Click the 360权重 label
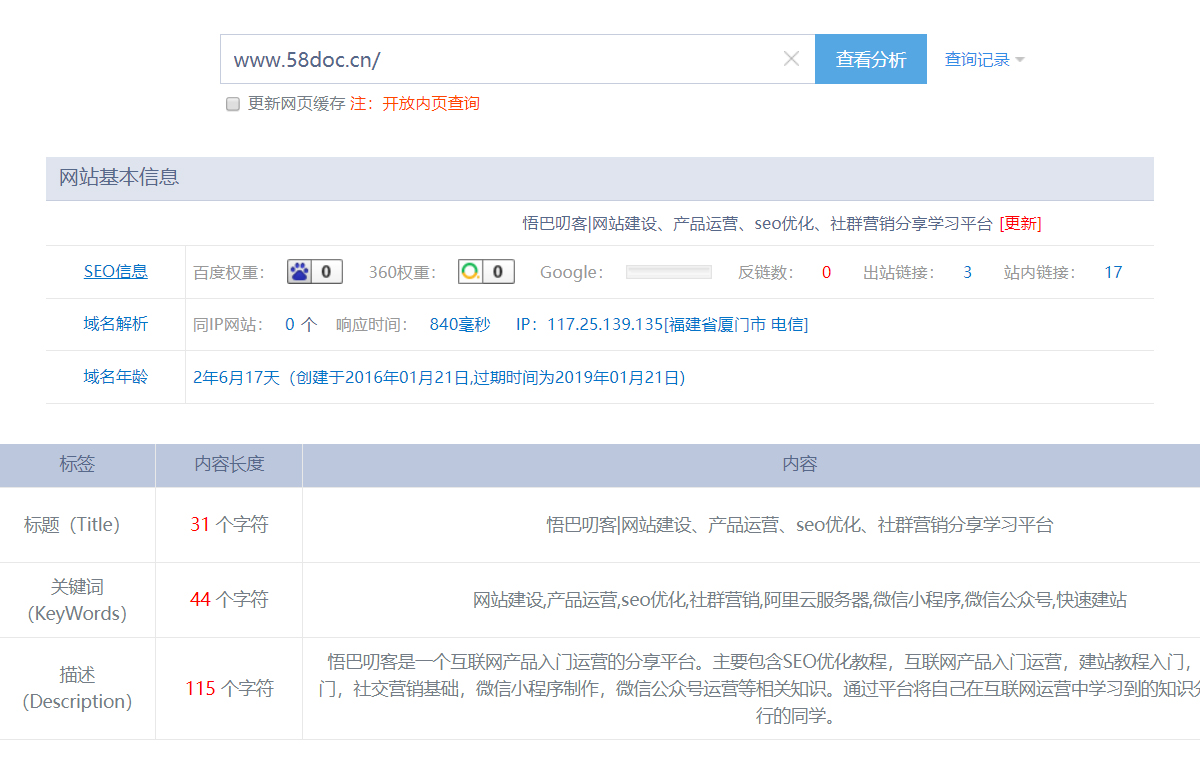 pos(403,272)
